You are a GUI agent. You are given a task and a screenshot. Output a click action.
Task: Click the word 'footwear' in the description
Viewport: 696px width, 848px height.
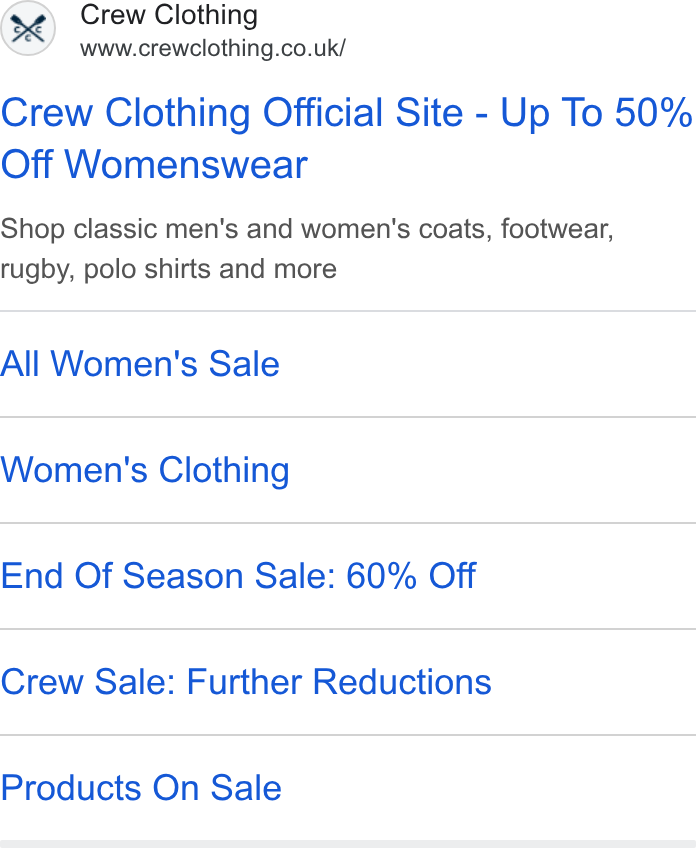[557, 229]
